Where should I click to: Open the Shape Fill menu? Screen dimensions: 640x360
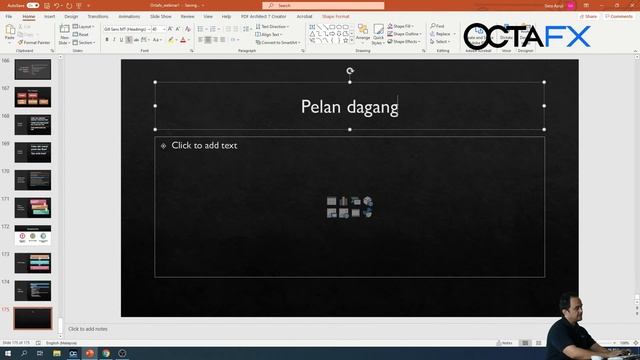[x=400, y=26]
